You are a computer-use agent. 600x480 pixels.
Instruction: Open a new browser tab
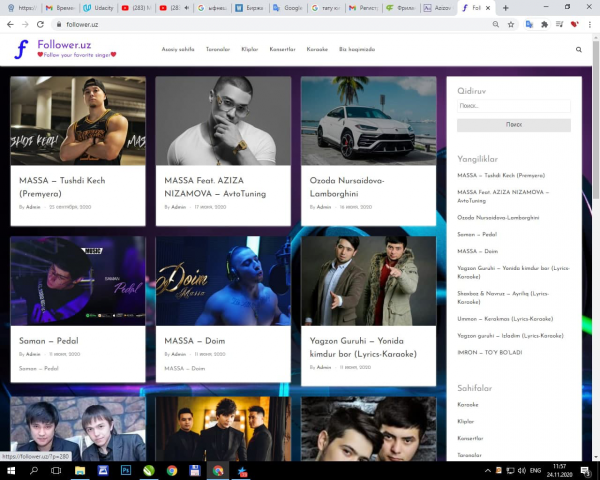(505, 8)
